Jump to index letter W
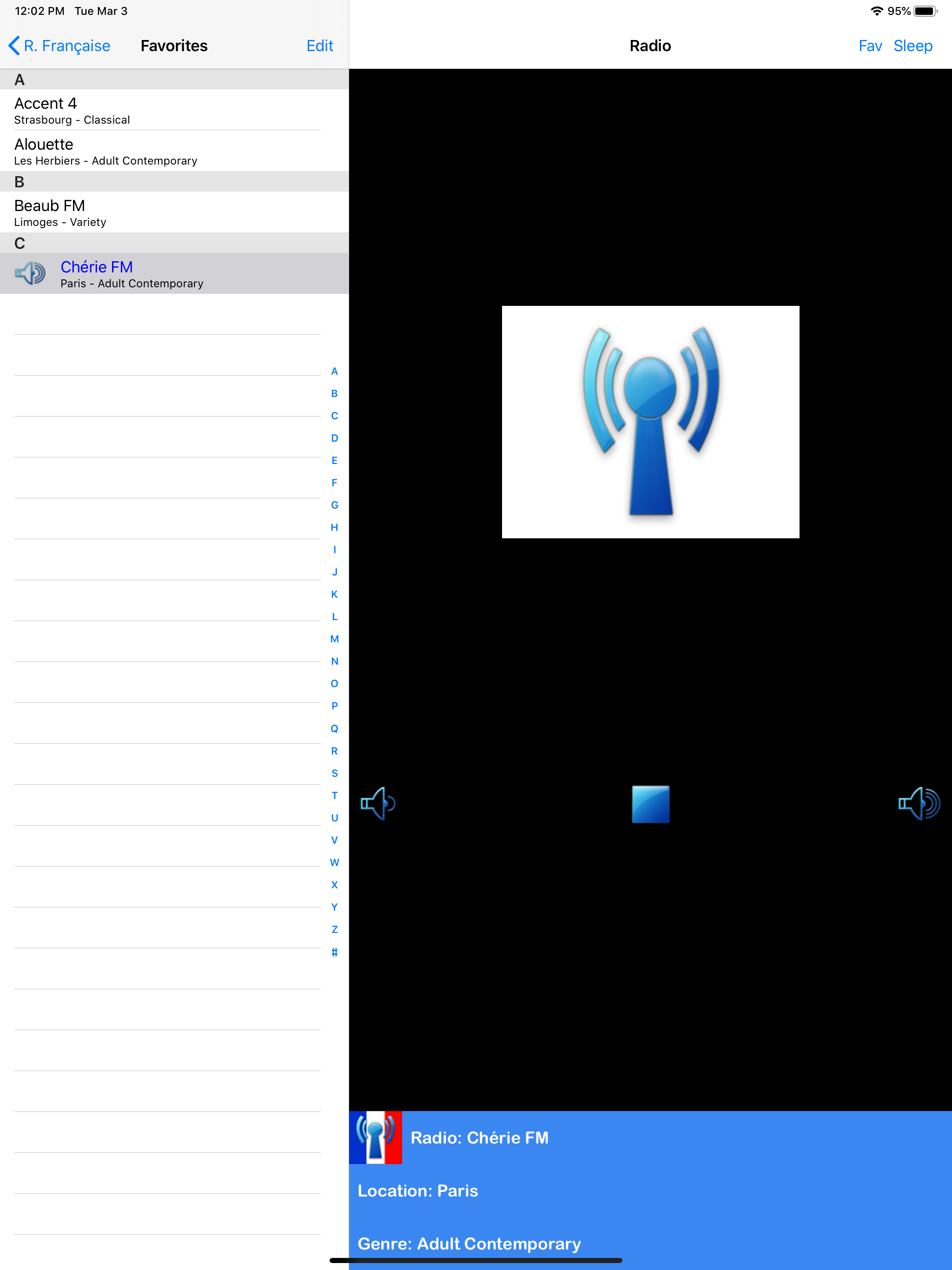This screenshot has height=1270, width=952. pyautogui.click(x=335, y=863)
